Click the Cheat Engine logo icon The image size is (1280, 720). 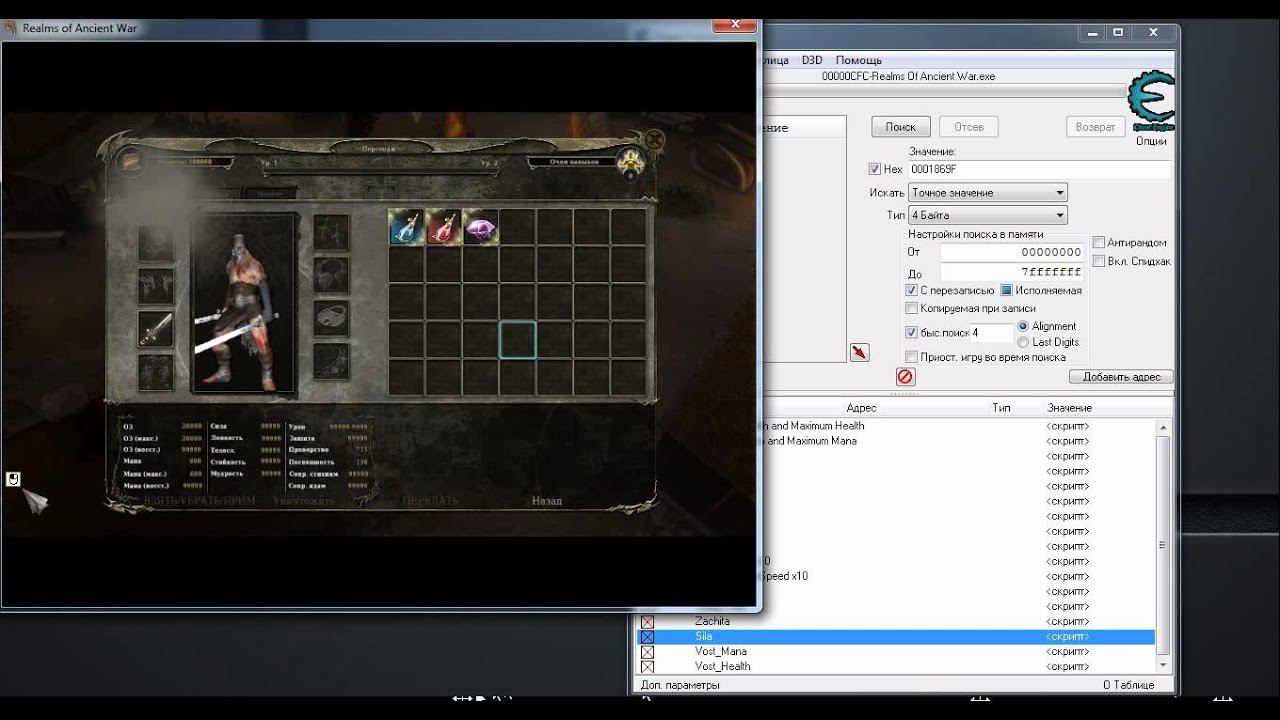[1150, 100]
